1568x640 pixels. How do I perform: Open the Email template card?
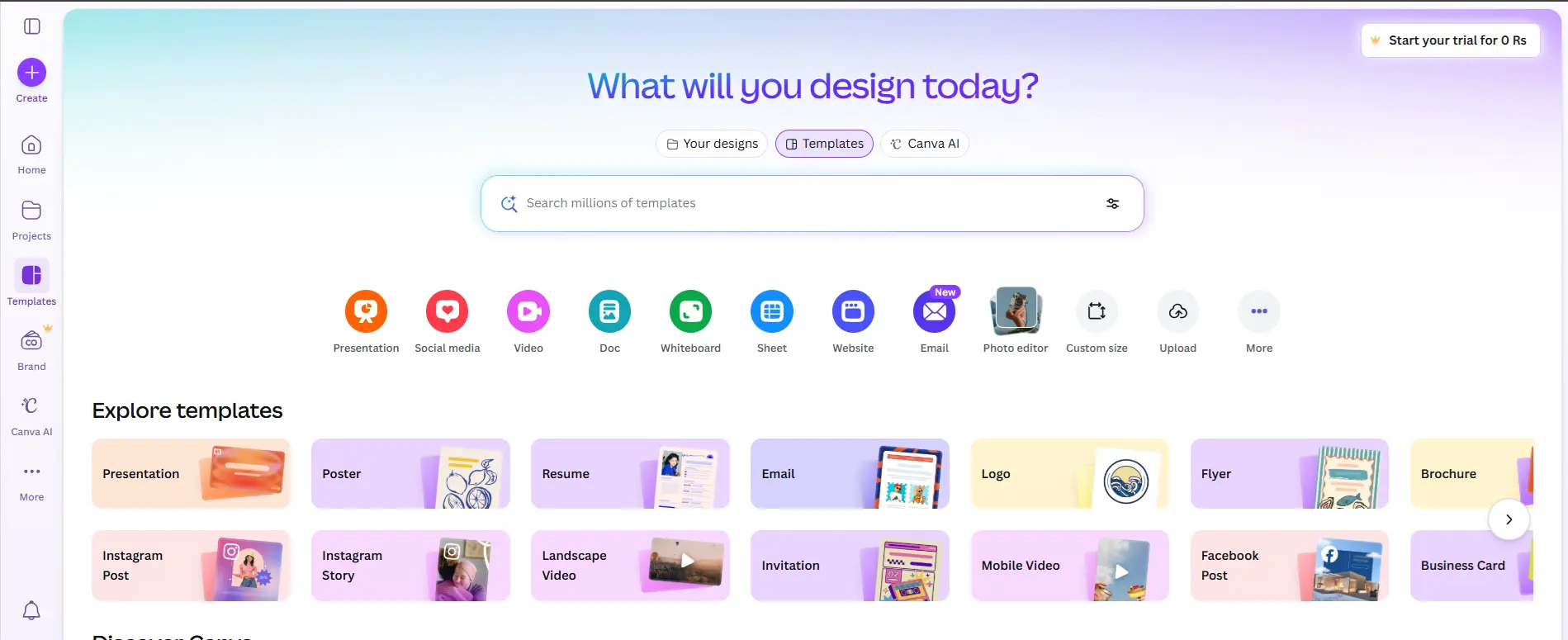[x=850, y=473]
